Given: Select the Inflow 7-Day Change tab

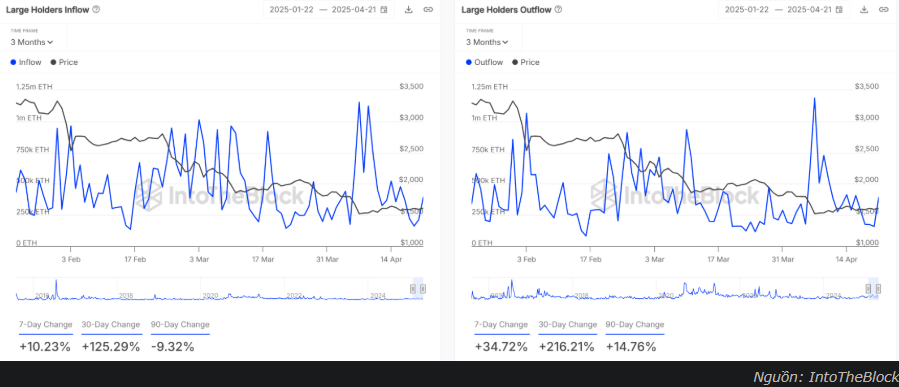Looking at the screenshot, I should 46,325.
